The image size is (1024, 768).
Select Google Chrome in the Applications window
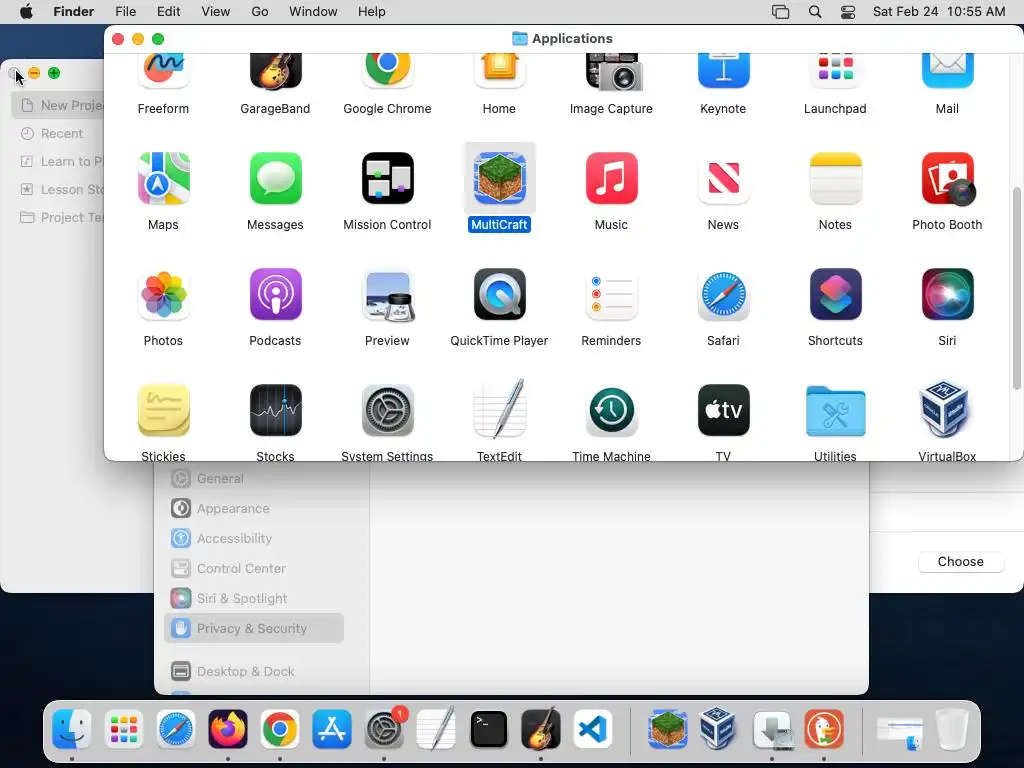[387, 71]
